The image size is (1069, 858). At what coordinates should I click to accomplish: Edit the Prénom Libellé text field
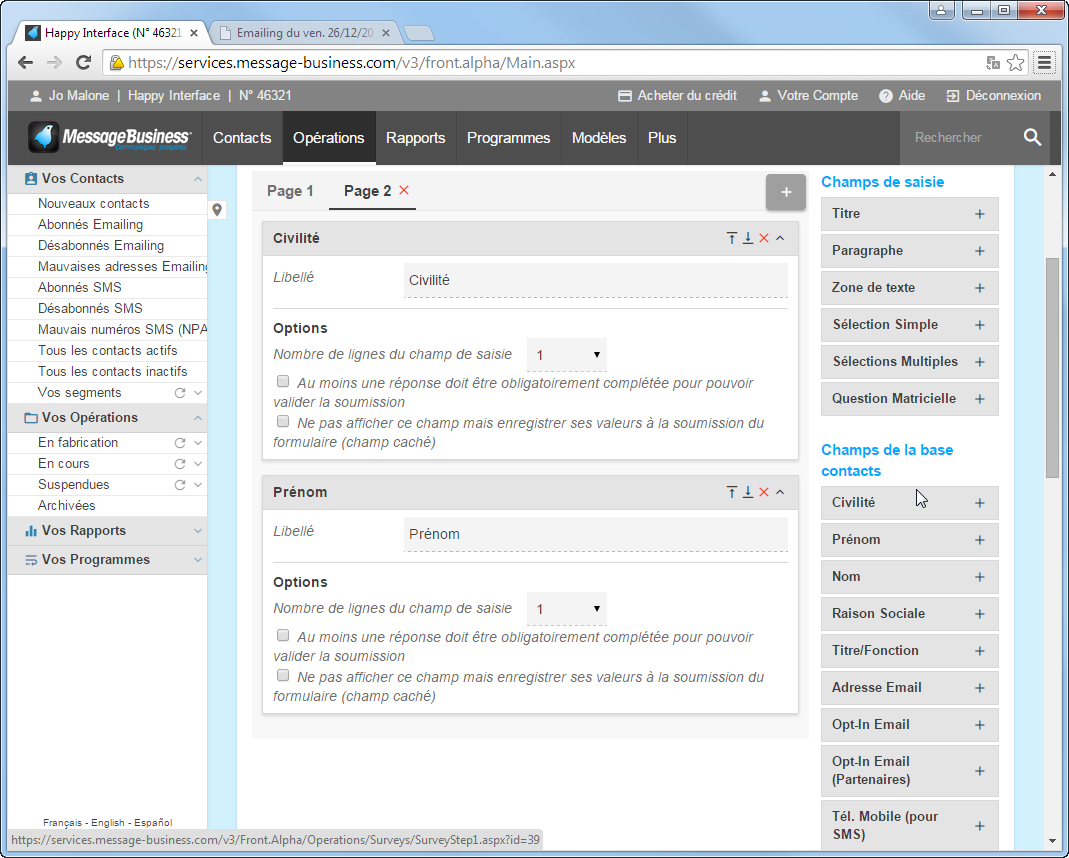point(595,534)
